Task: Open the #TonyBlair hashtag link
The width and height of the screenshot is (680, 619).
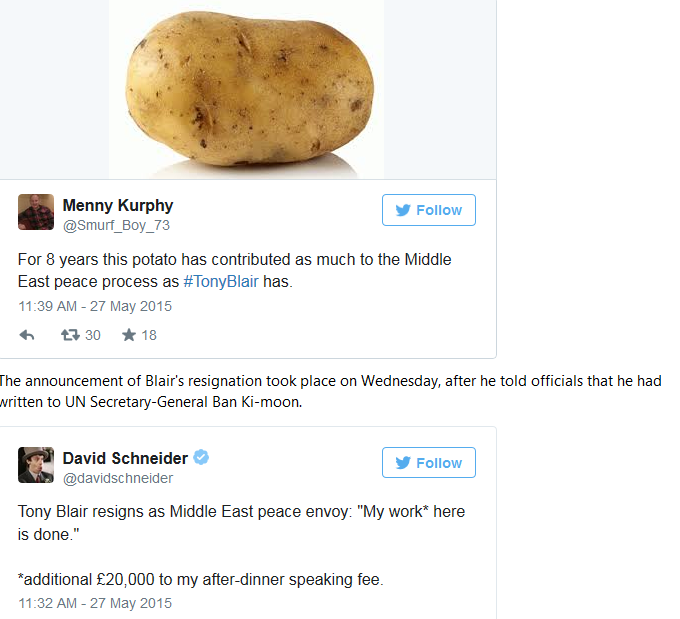Action: (x=221, y=282)
